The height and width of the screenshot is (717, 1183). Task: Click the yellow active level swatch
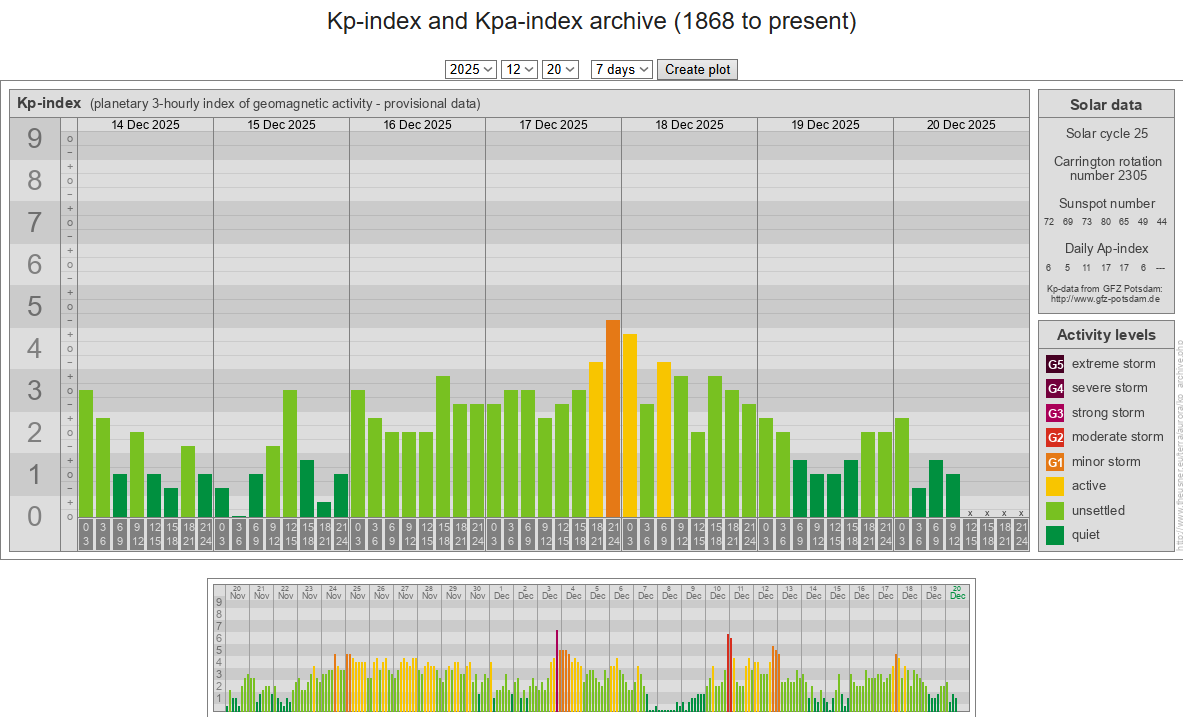point(1055,486)
